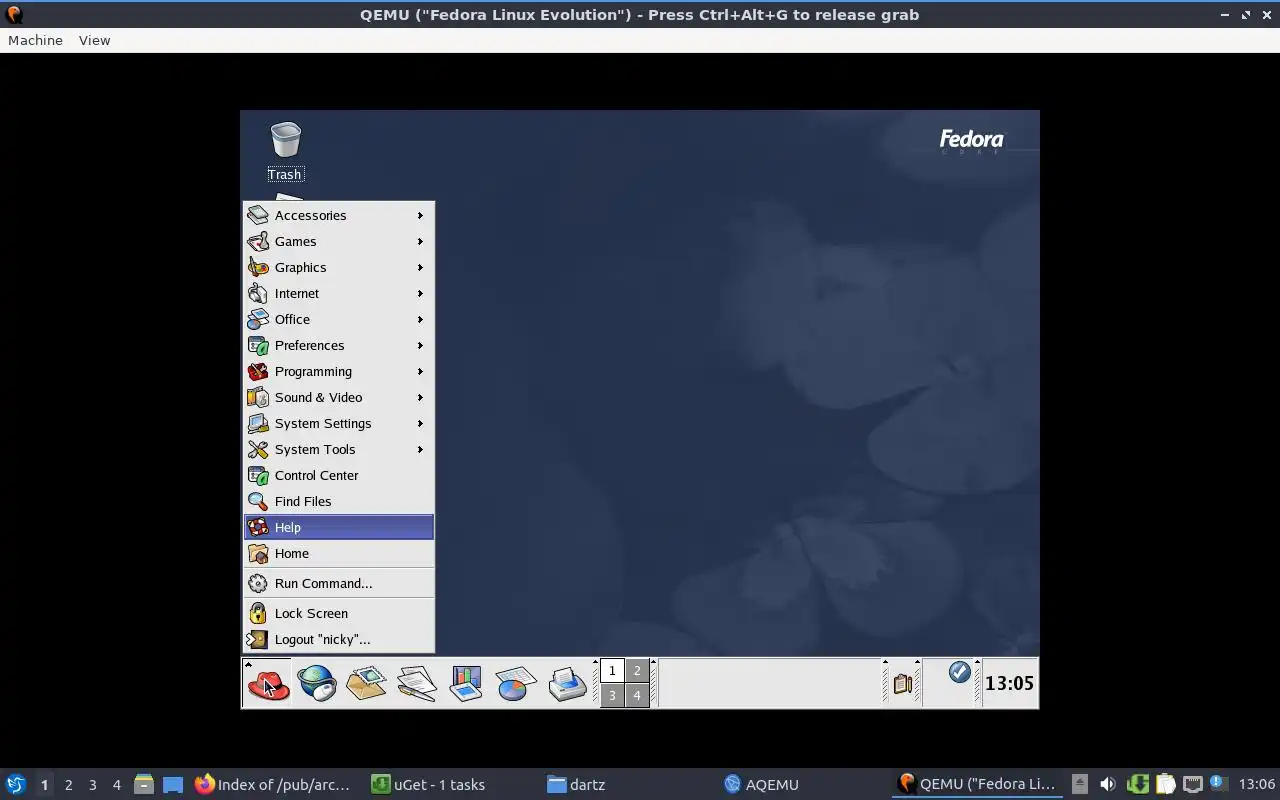Image resolution: width=1280 pixels, height=800 pixels.
Task: Expand Sound & Video submenu arrow
Action: [x=420, y=397]
